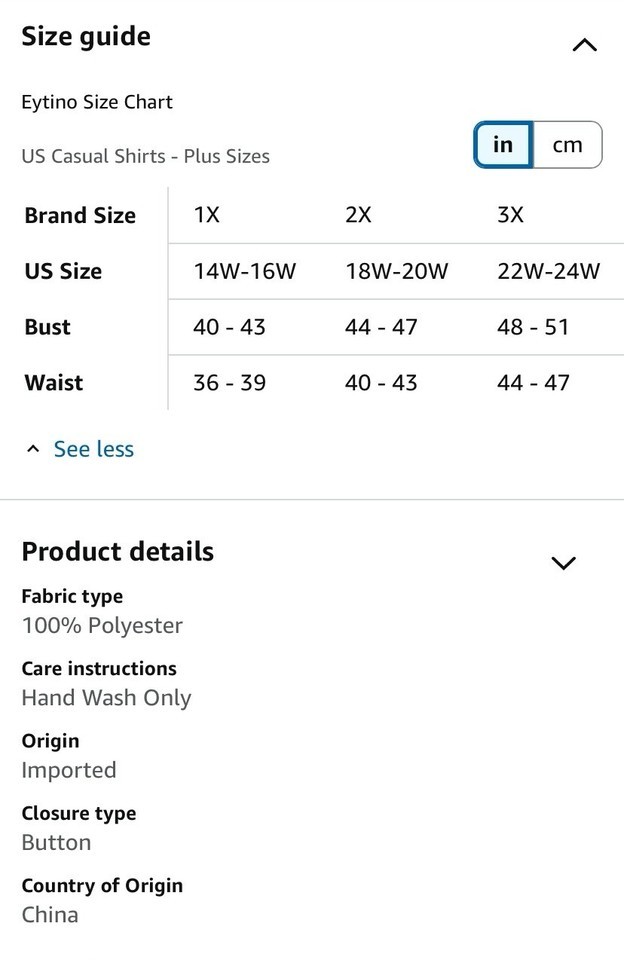The image size is (624, 960).
Task: Click the Eytino Size Chart title
Action: pyautogui.click(x=97, y=102)
